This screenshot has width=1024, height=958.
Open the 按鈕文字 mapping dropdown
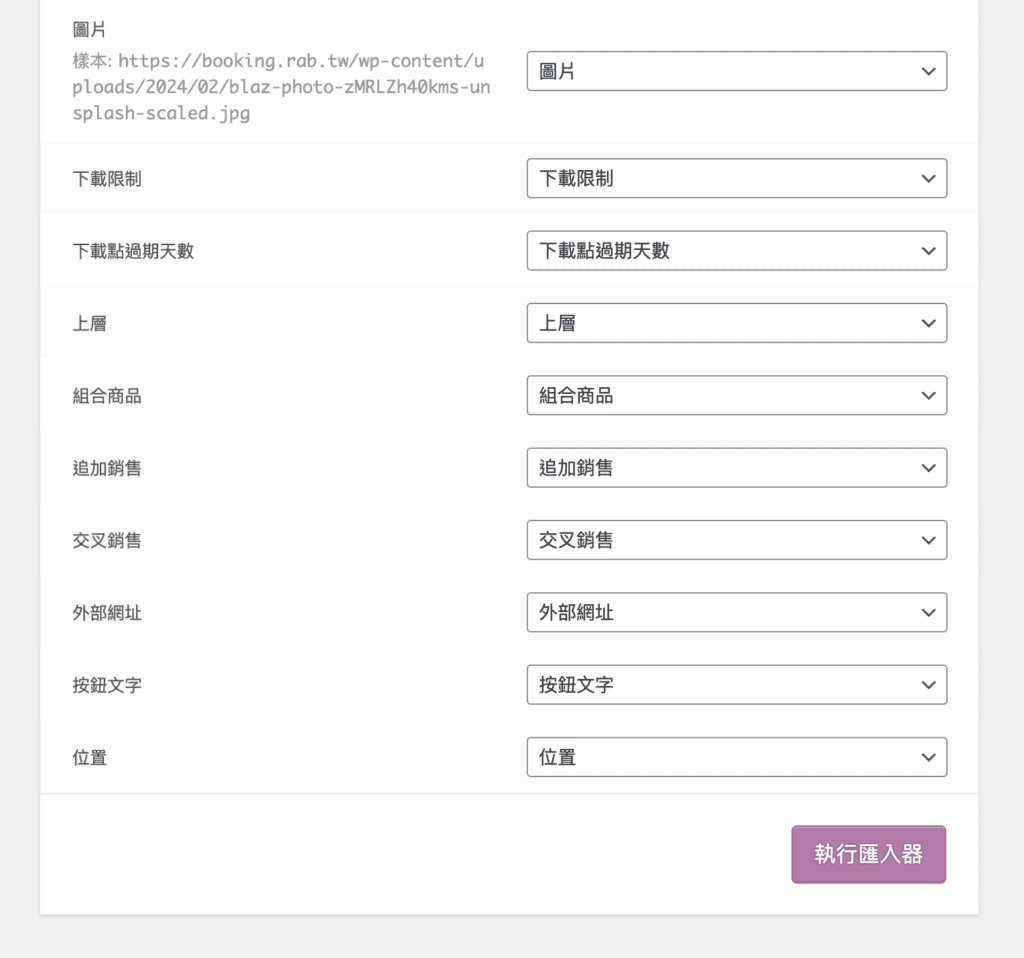pyautogui.click(x=737, y=684)
